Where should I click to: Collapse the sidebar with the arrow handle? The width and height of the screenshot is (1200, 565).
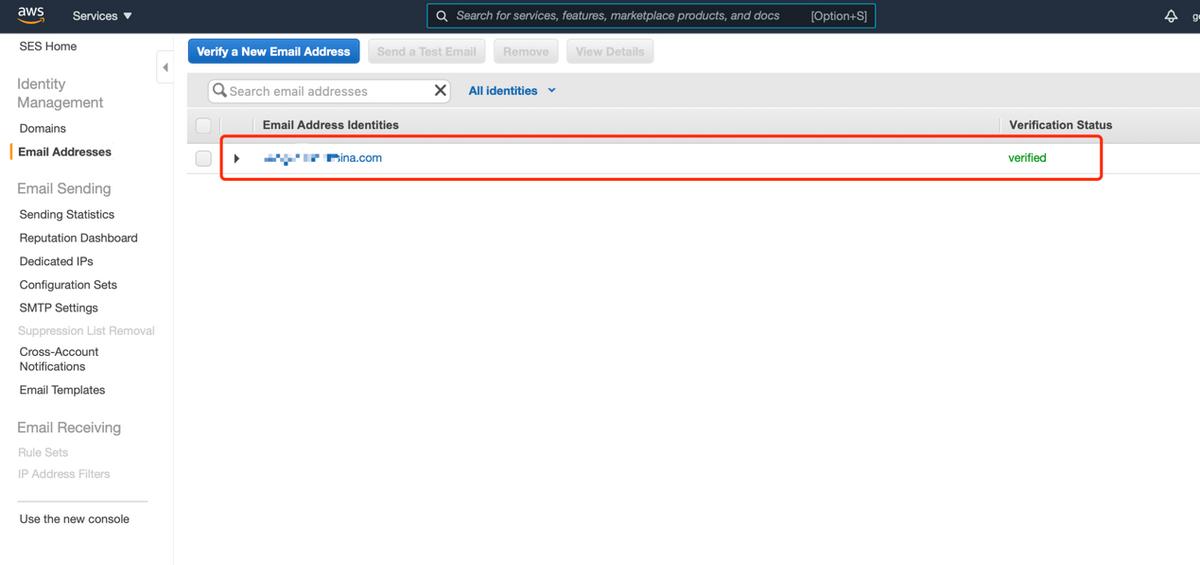coord(165,68)
